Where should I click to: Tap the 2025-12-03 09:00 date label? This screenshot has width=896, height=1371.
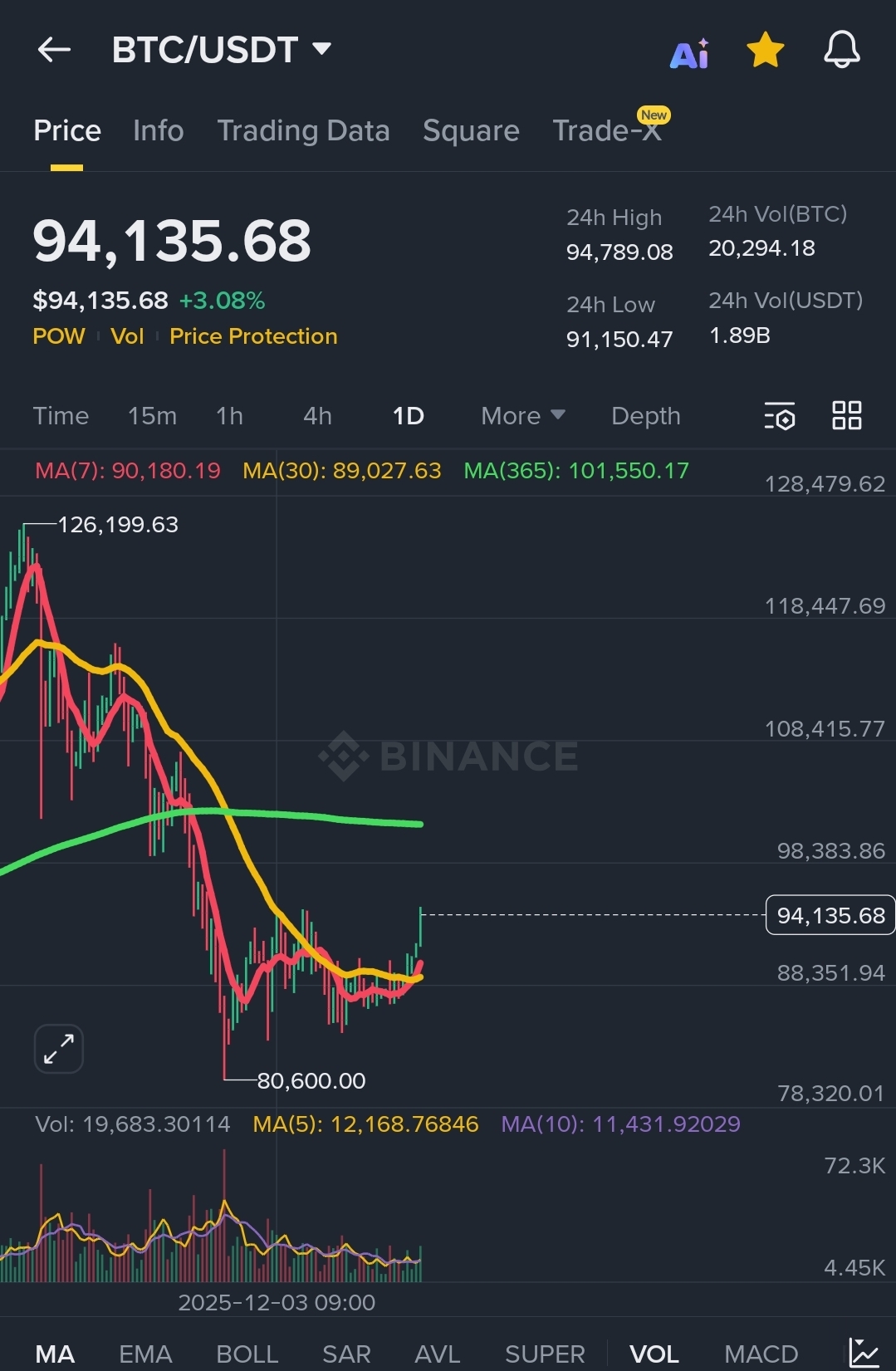click(x=277, y=1302)
